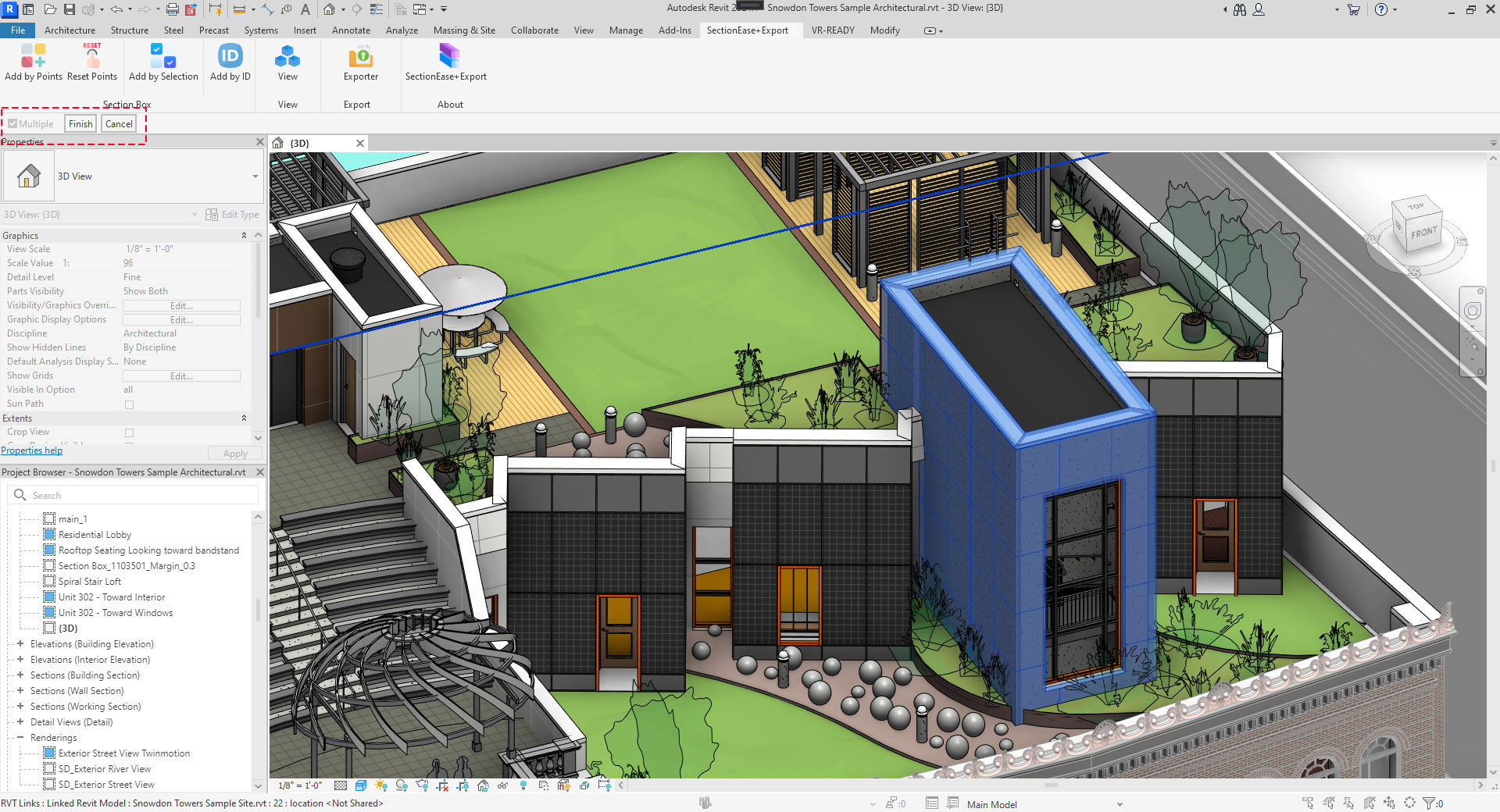Image resolution: width=1500 pixels, height=812 pixels.
Task: Toggle the Multiple checkbox
Action: pos(13,124)
